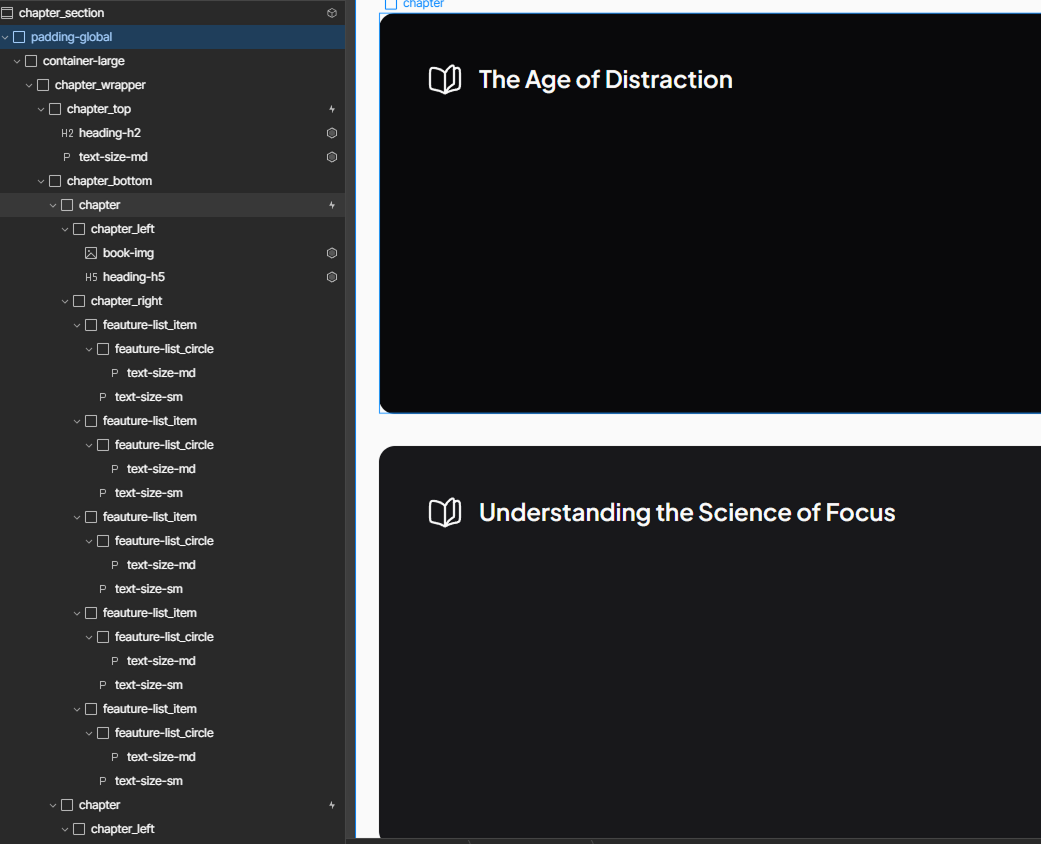Collapse the chapter_right node
1041x844 pixels.
pyautogui.click(x=65, y=301)
